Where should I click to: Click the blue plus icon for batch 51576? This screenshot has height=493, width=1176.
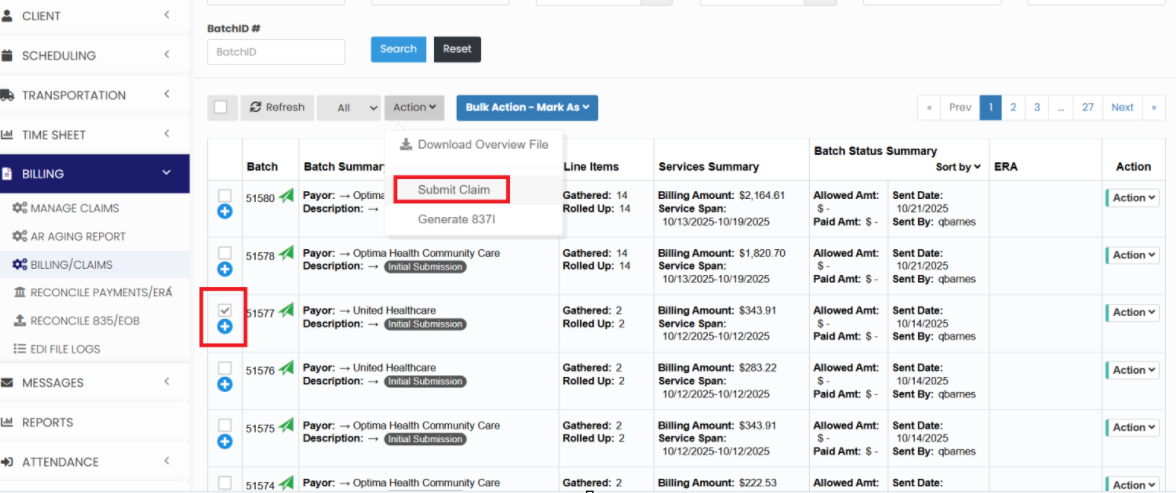(225, 384)
